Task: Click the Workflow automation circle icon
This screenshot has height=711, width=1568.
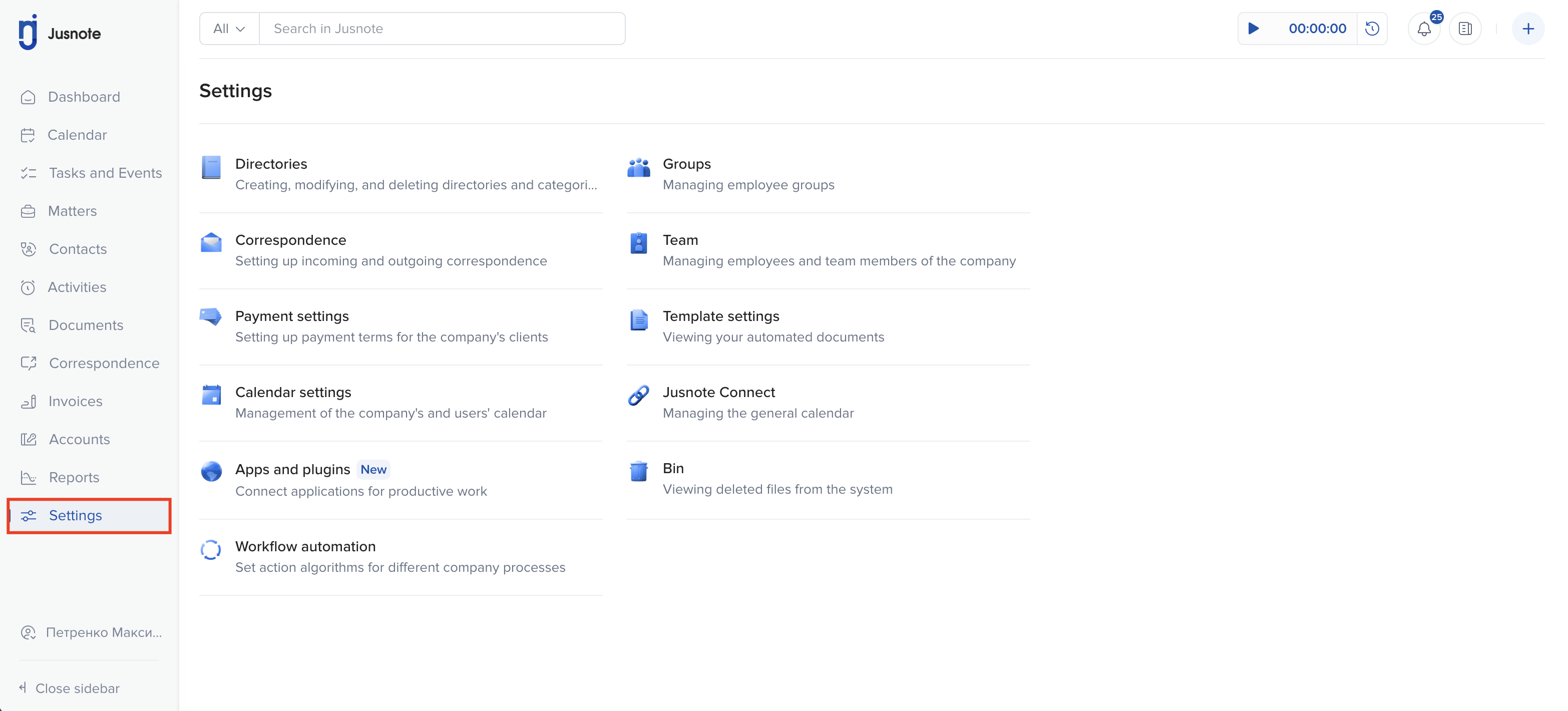Action: [211, 550]
